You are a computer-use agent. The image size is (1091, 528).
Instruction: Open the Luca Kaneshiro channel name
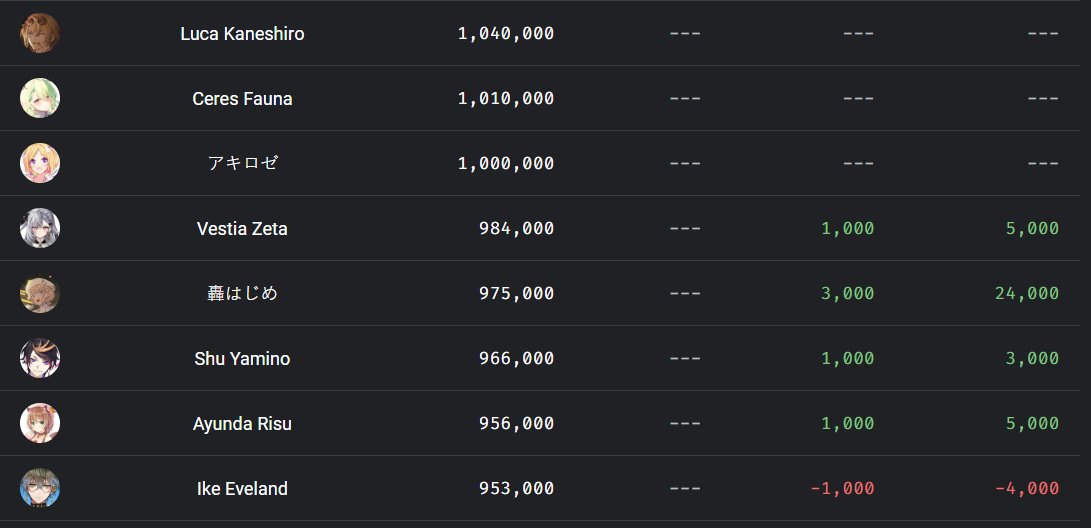[x=242, y=34]
